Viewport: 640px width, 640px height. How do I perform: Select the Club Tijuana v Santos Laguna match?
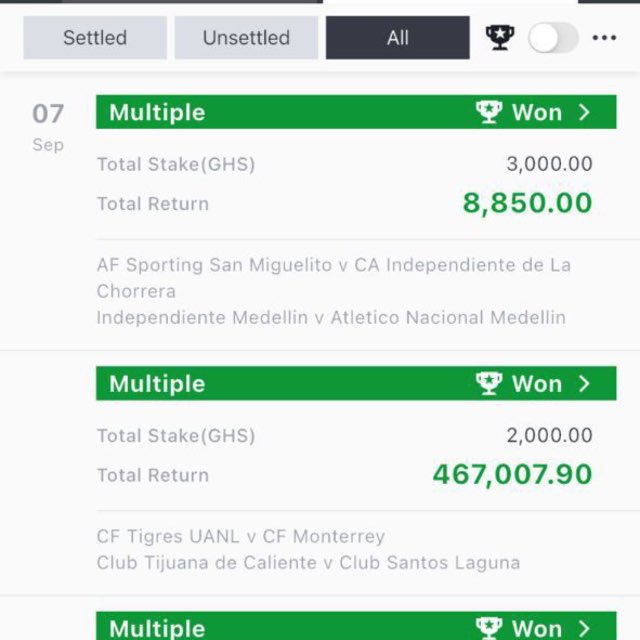[308, 562]
